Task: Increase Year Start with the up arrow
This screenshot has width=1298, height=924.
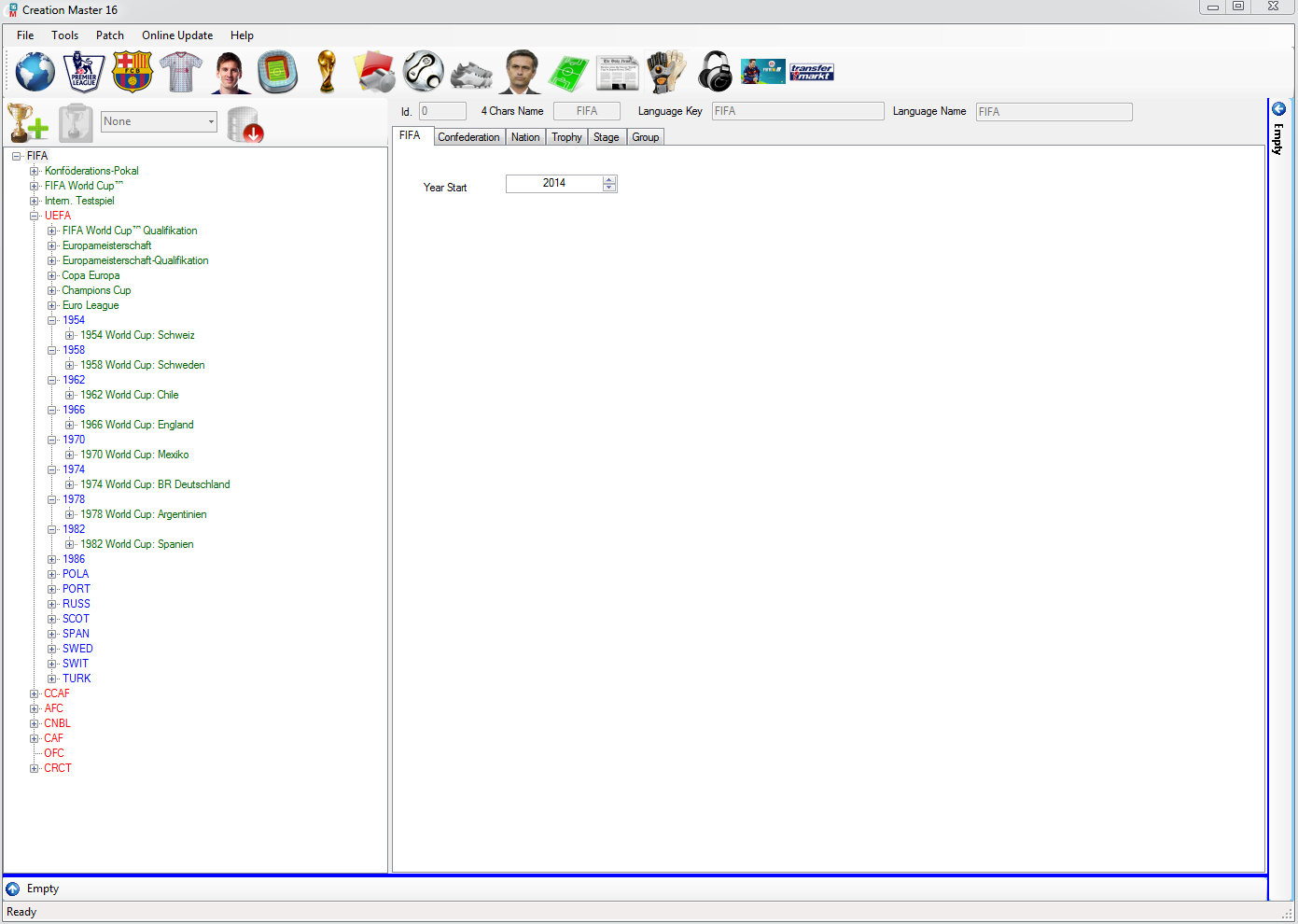Action: [x=609, y=179]
